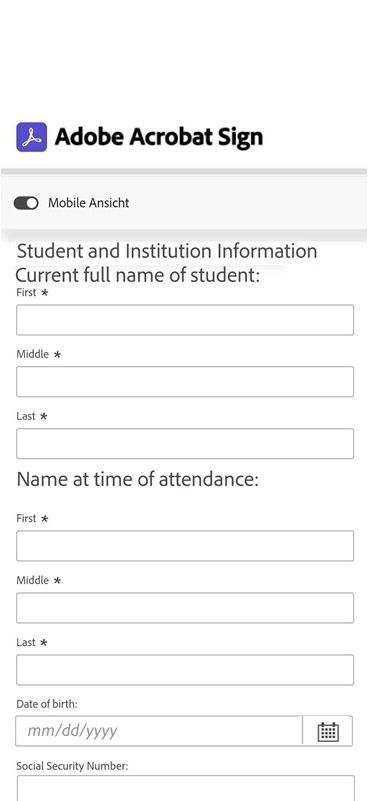Click the Adobe Acrobat purple logo icon
Viewport: 368px width, 801px height.
point(32,137)
